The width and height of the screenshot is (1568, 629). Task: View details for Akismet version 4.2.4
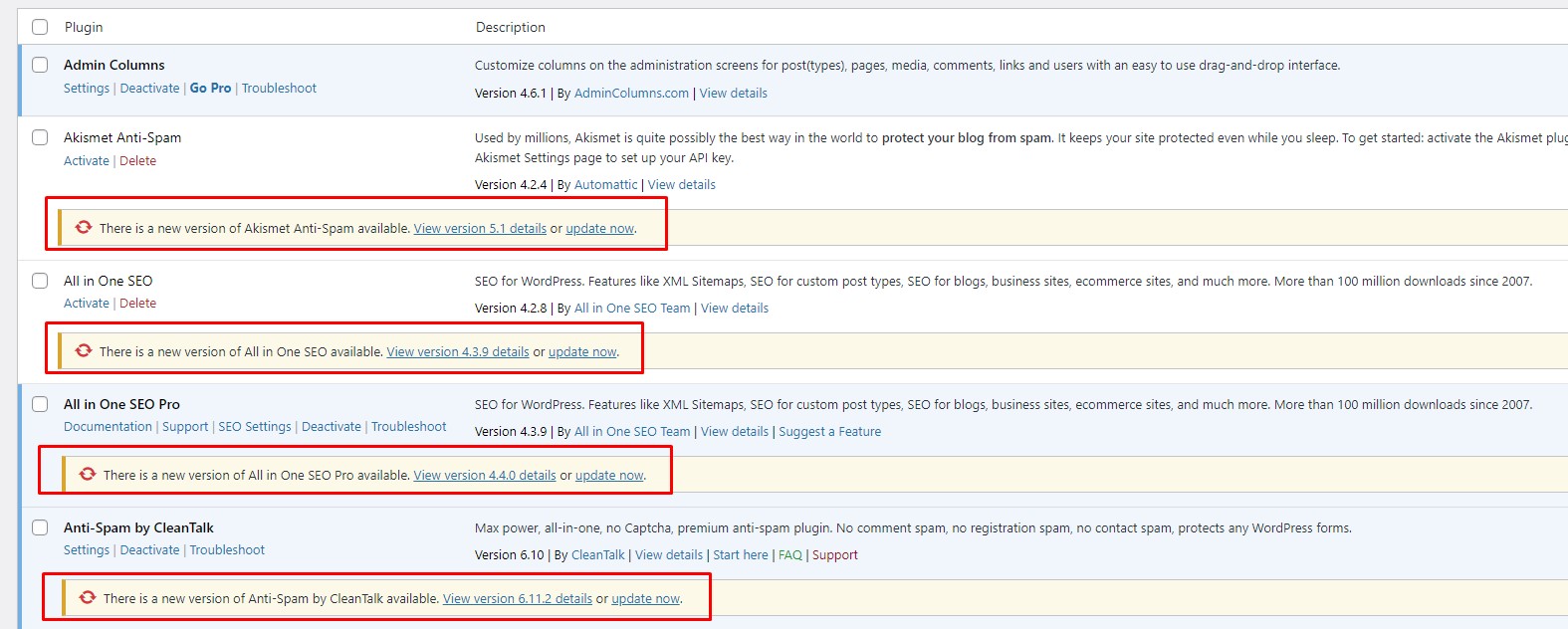[682, 184]
